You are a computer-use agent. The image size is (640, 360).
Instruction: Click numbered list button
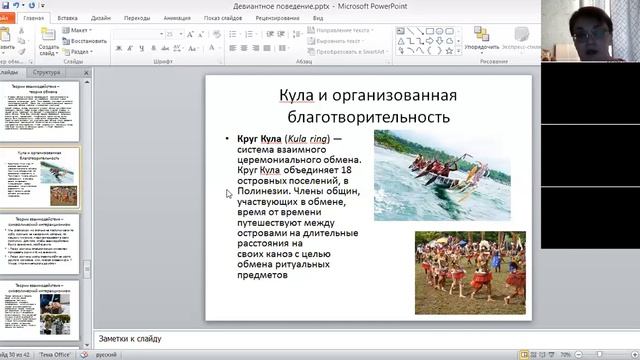250,34
